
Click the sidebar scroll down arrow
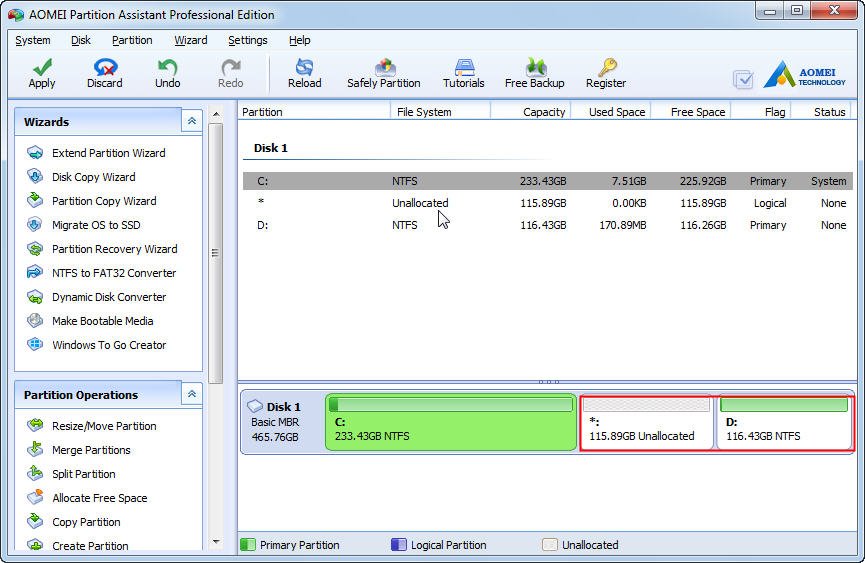click(216, 542)
